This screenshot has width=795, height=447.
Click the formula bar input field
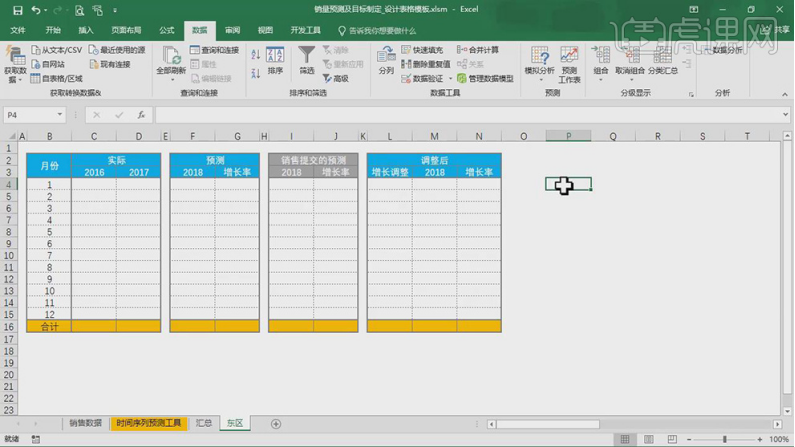click(x=467, y=115)
